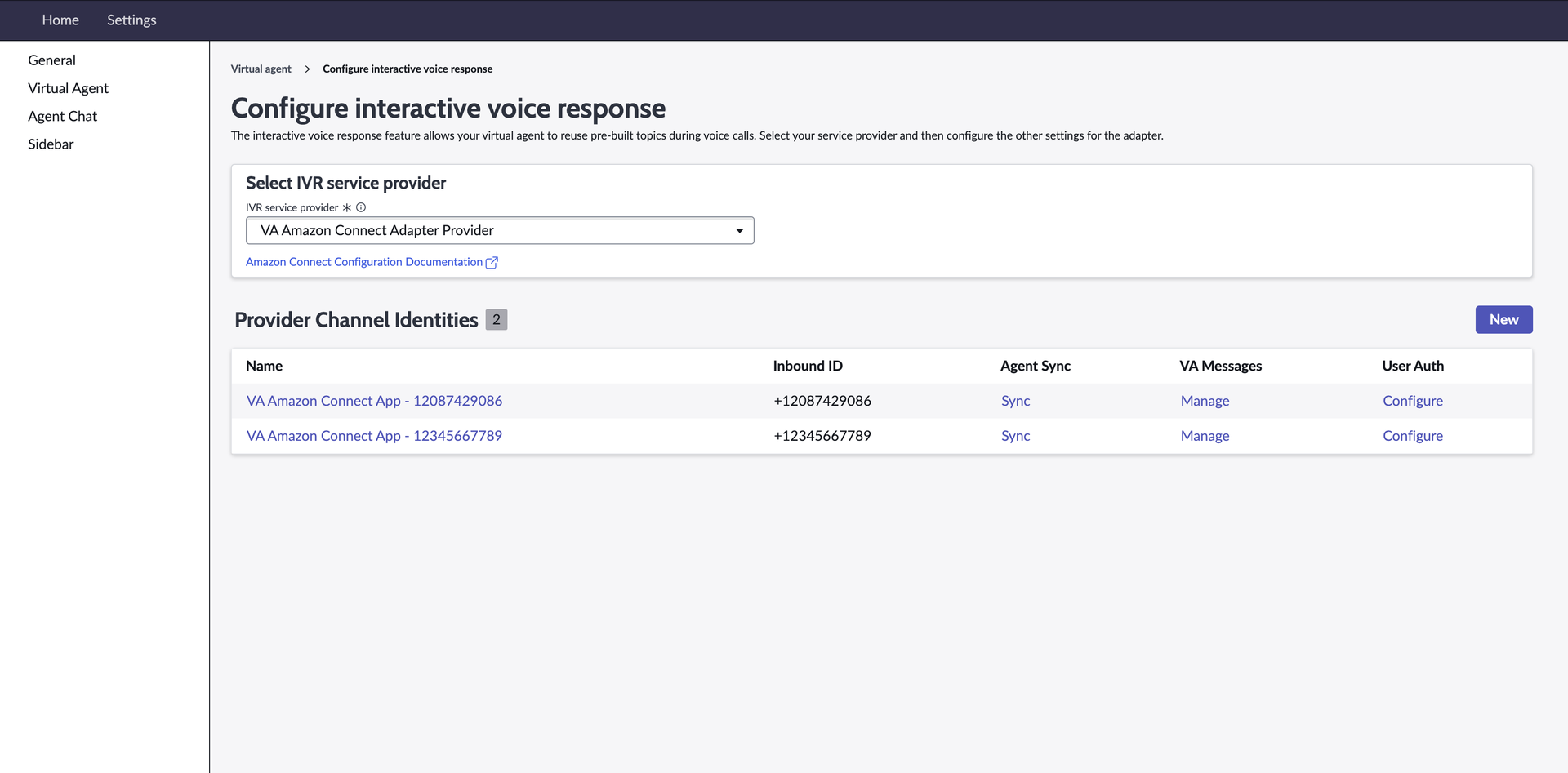Select Agent Chat in the left sidebar

pyautogui.click(x=62, y=116)
